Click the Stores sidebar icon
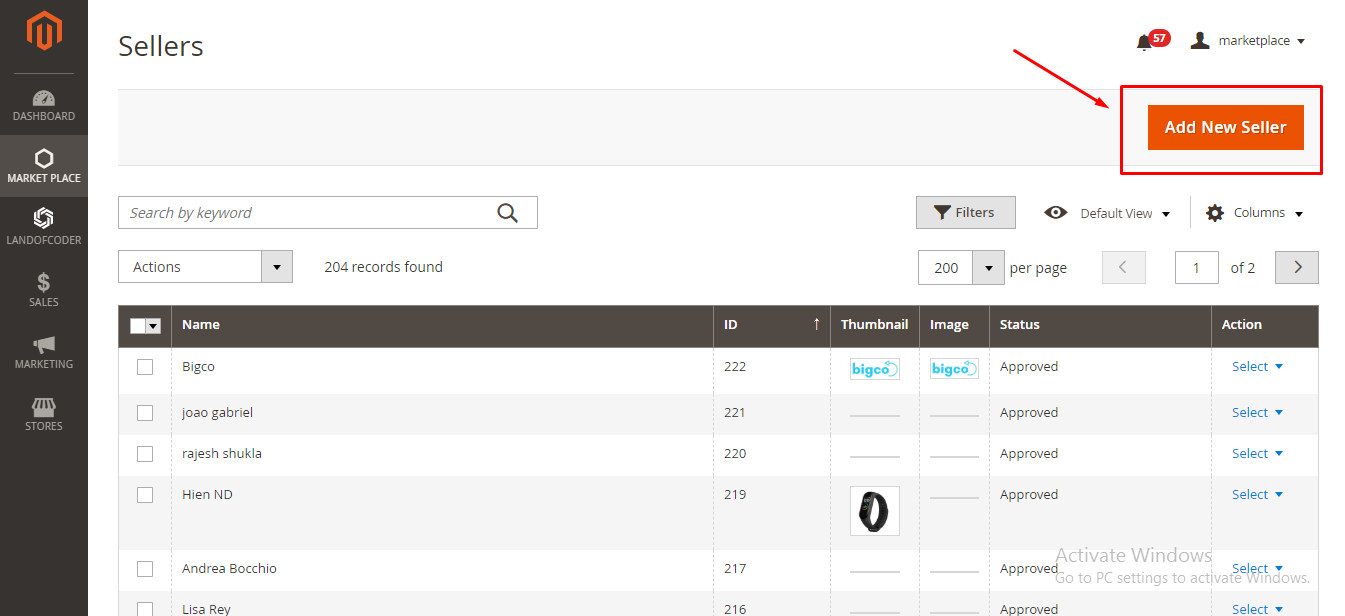Viewport: 1345px width, 616px height. tap(44, 414)
